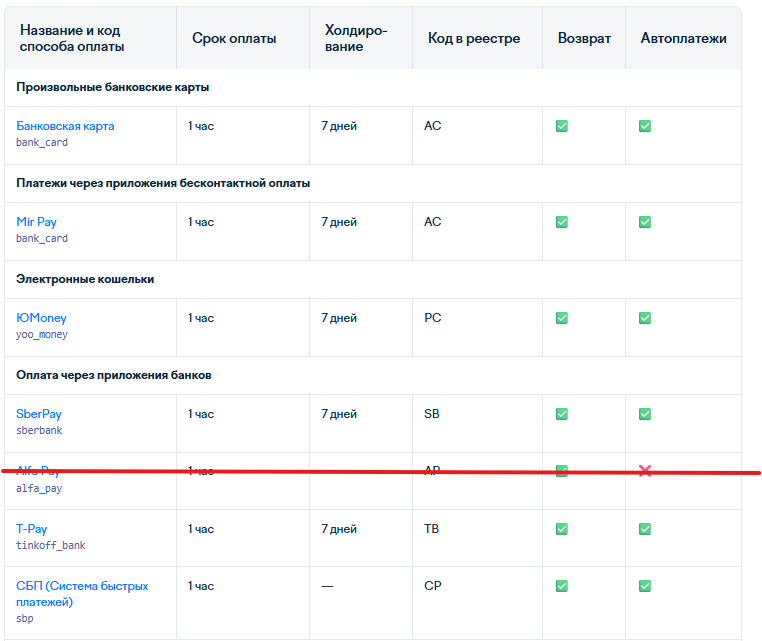Click the red cross in alfa_pay row
The width and height of the screenshot is (762, 641).
pos(645,470)
